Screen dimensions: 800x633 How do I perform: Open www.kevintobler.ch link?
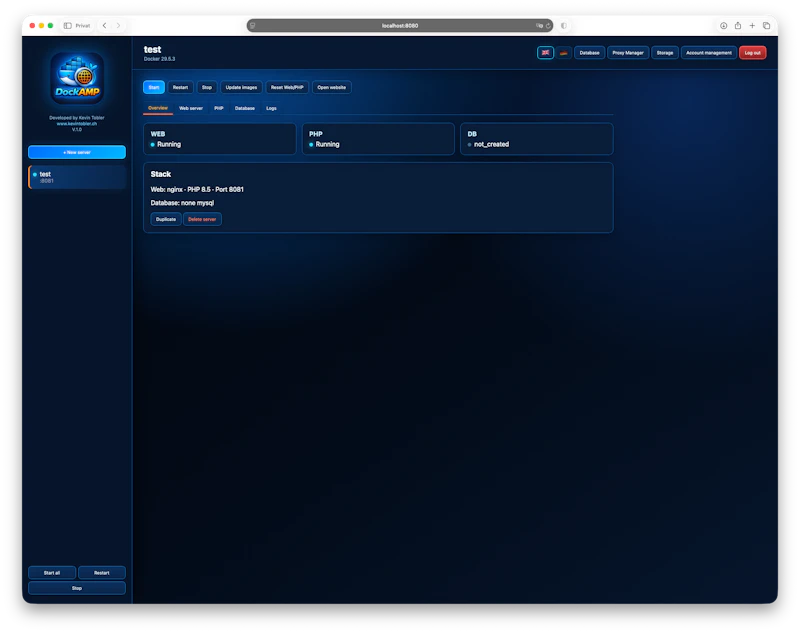point(77,123)
